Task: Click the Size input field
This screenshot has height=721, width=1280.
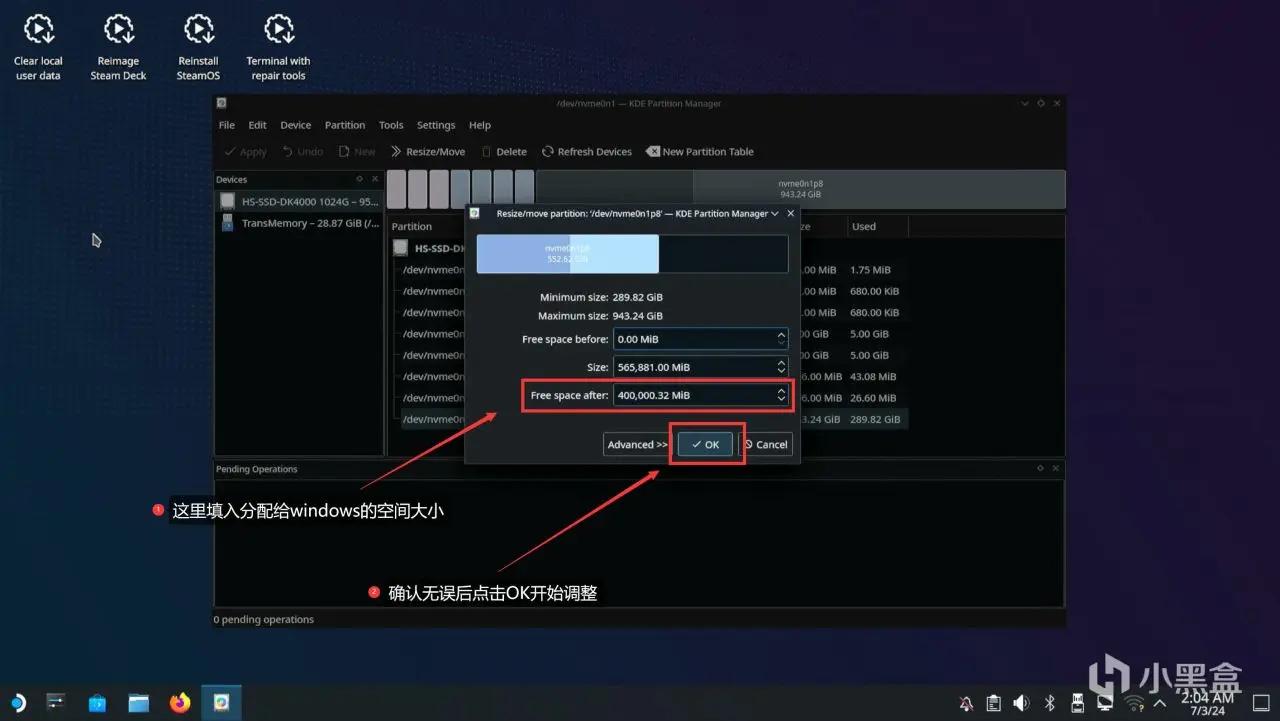Action: [701, 367]
